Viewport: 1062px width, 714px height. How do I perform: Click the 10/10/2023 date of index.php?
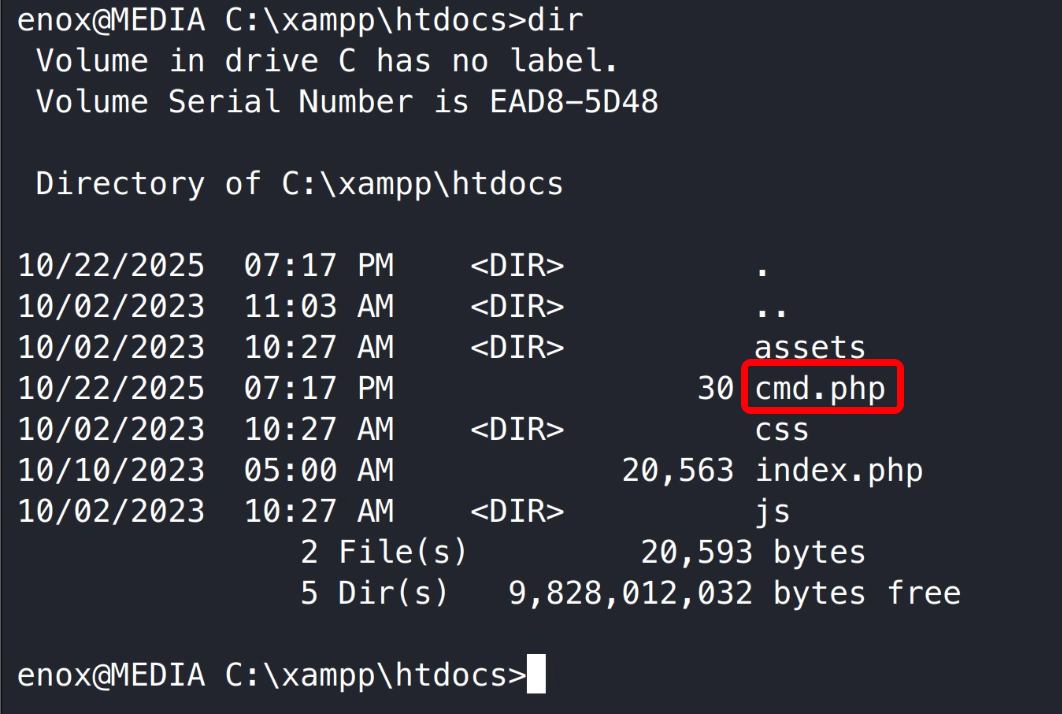pyautogui.click(x=111, y=470)
